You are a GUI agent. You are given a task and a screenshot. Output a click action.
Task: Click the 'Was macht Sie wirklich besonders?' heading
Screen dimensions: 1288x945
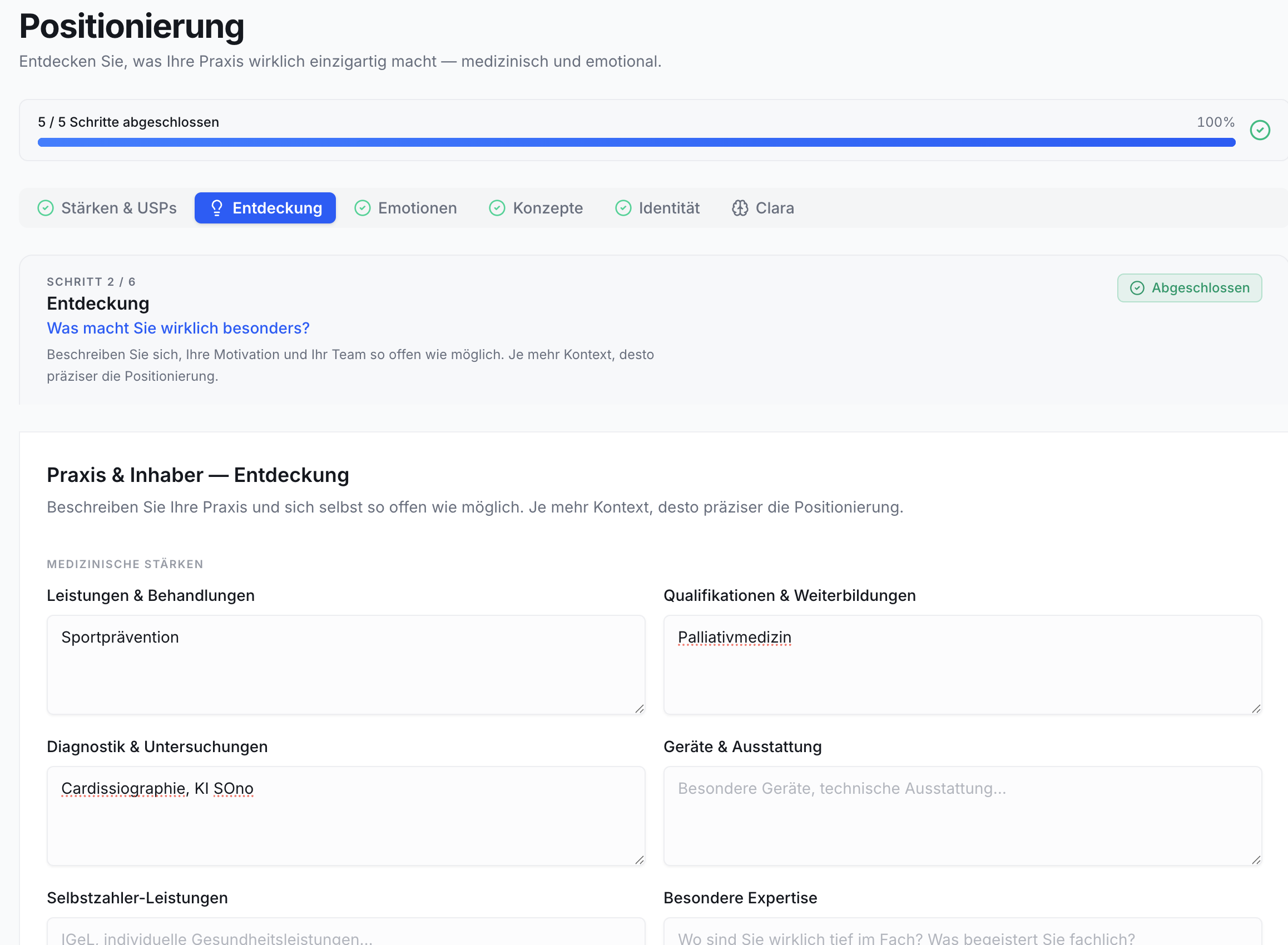(178, 329)
